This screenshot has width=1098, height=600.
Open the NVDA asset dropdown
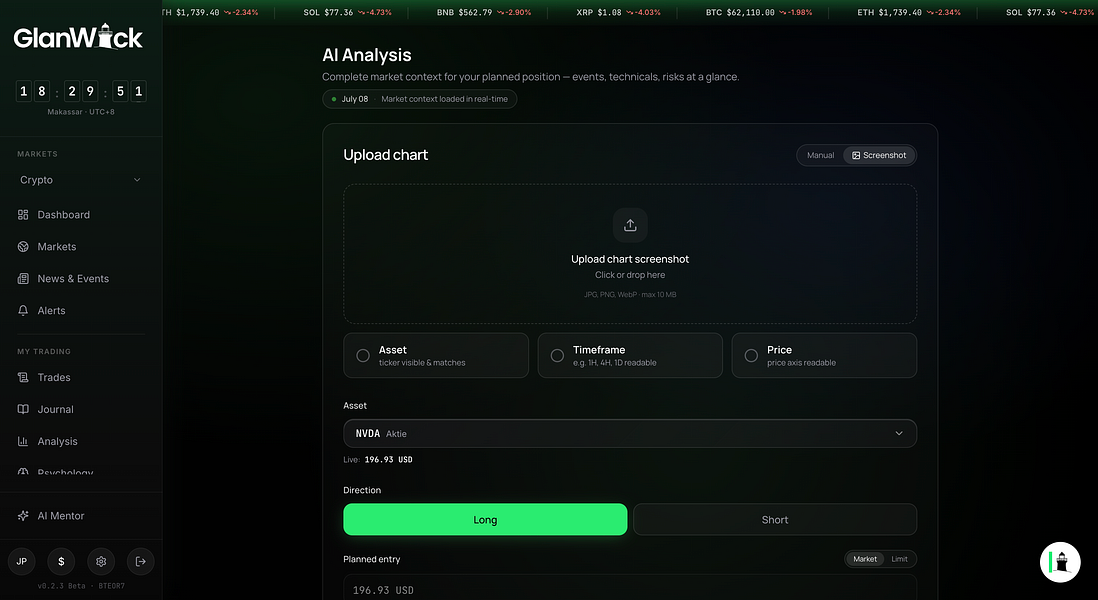click(x=630, y=433)
